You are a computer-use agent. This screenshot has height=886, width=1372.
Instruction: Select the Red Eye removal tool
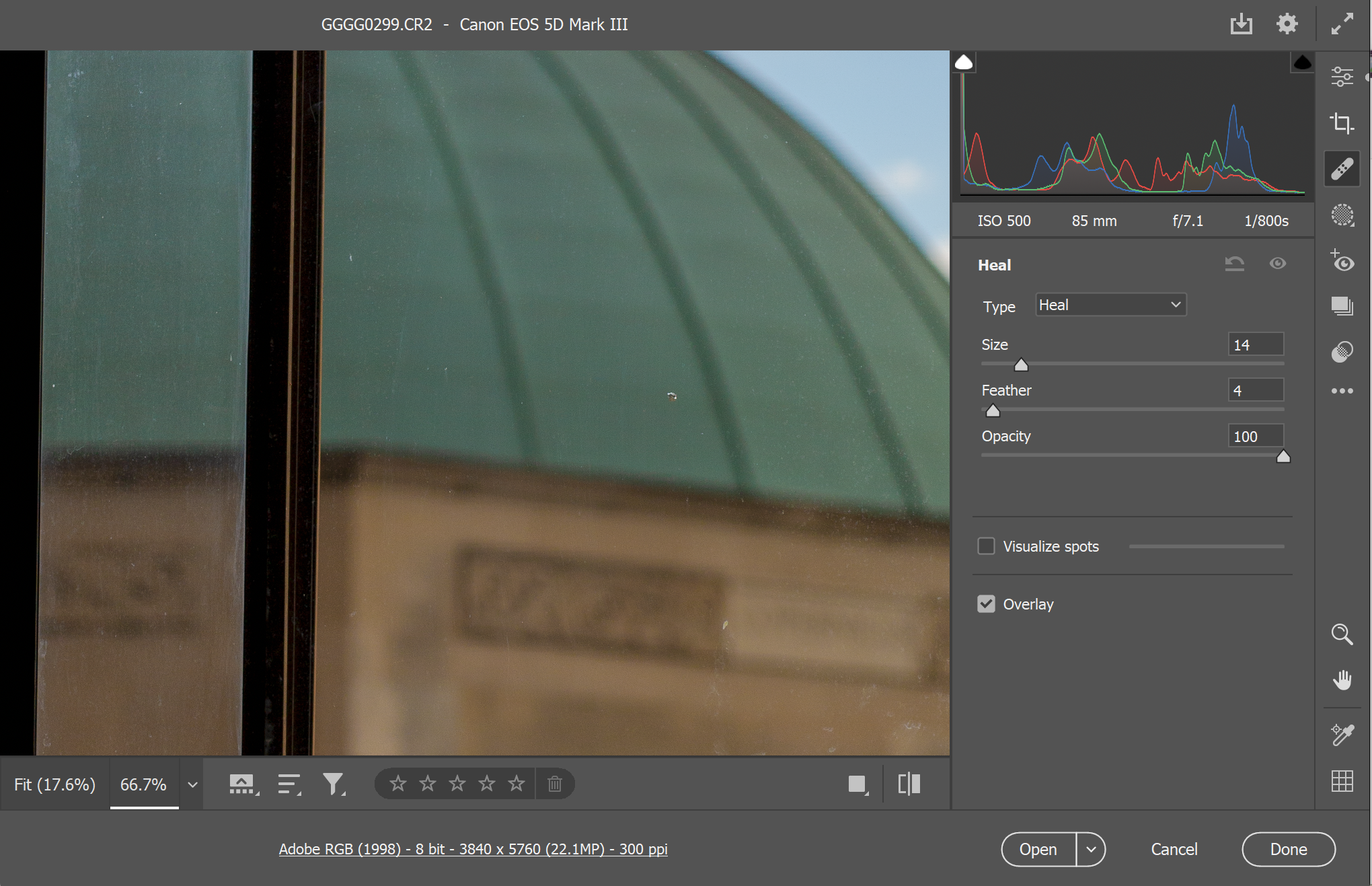pos(1342,261)
